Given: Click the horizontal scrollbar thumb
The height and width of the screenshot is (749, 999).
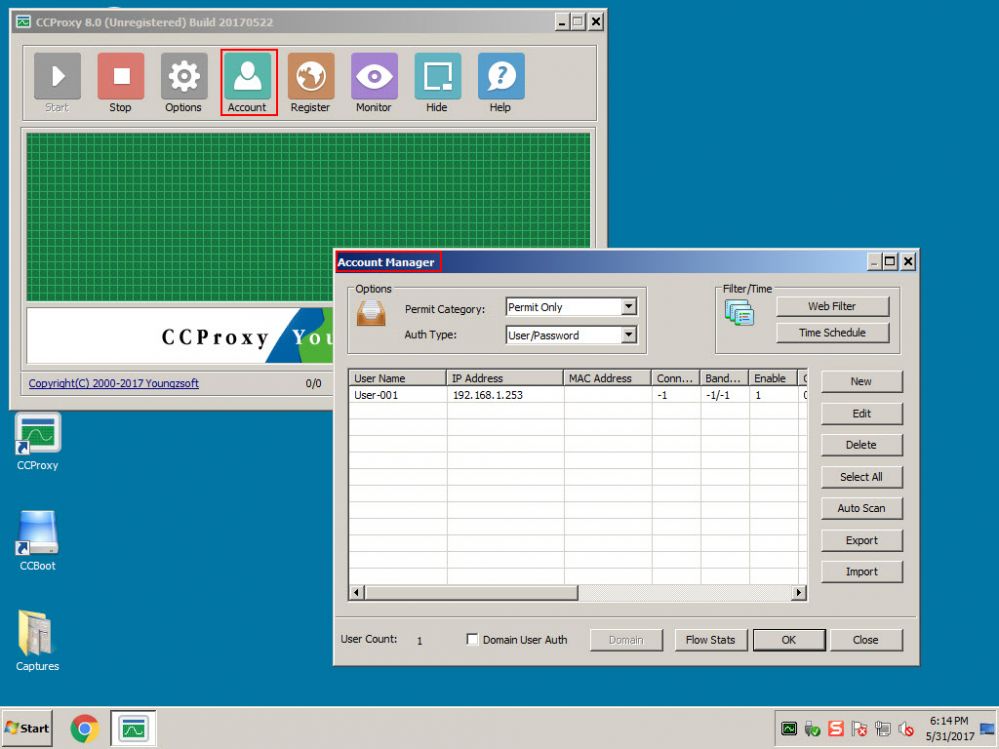Looking at the screenshot, I should [x=471, y=593].
